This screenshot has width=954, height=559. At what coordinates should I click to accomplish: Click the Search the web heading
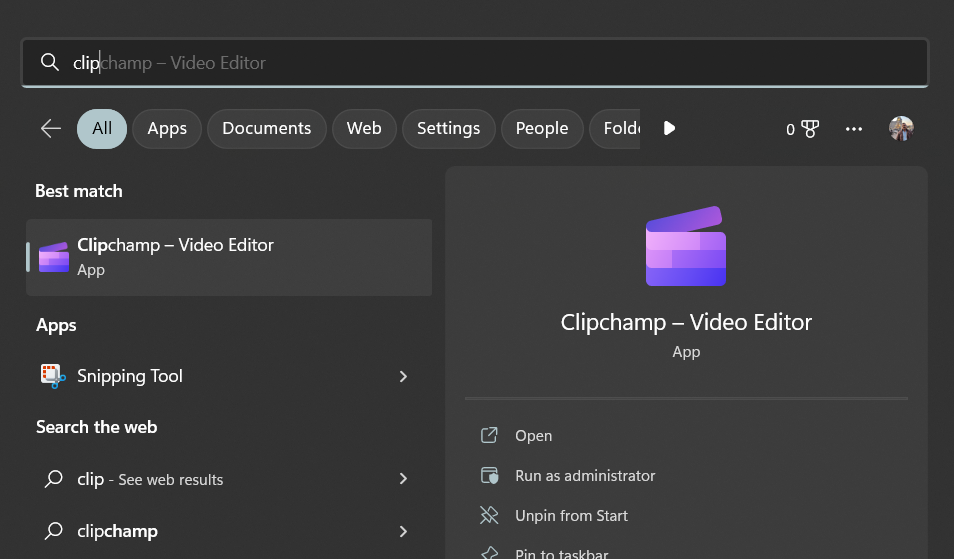point(96,427)
